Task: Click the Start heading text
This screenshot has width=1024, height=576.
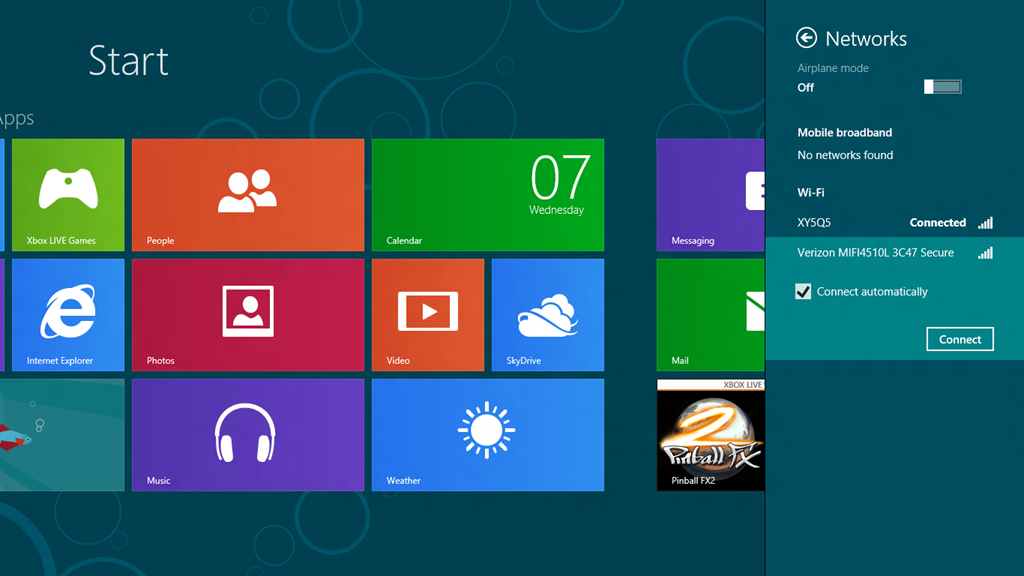Action: 129,61
